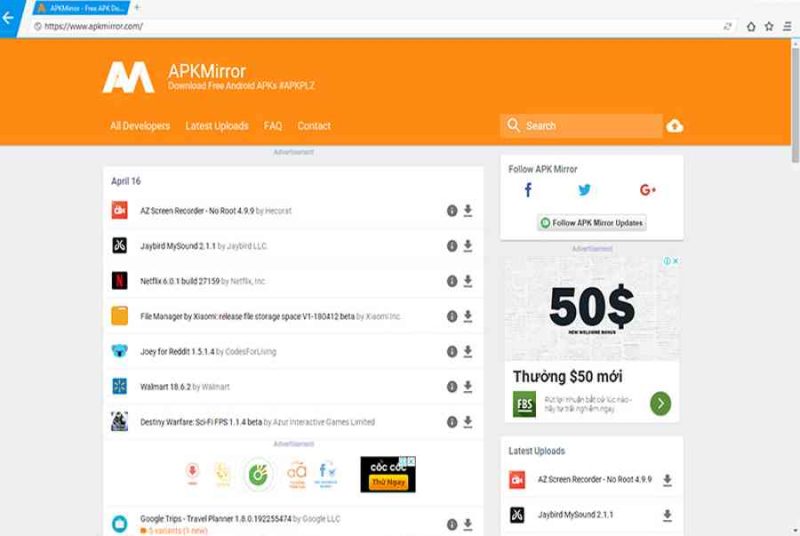
Task: Click developer name CodesForLiving
Action: coord(251,351)
